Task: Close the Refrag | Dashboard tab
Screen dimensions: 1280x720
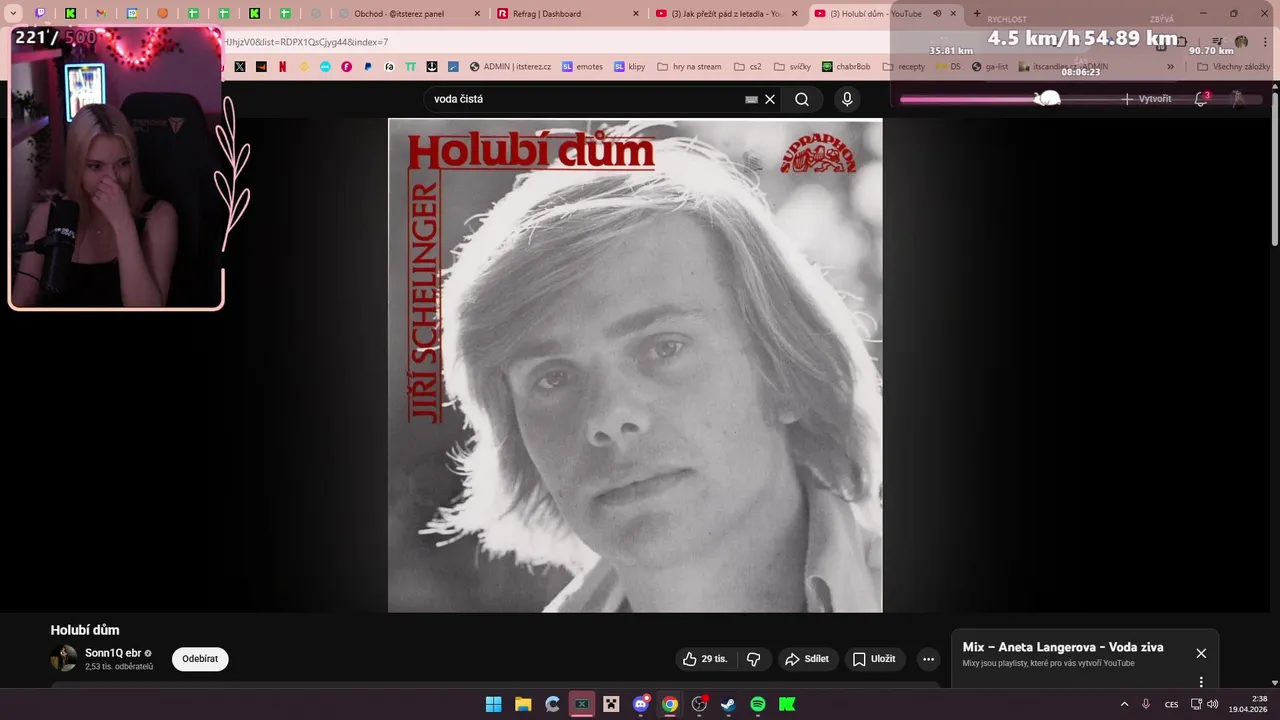Action: [x=636, y=14]
